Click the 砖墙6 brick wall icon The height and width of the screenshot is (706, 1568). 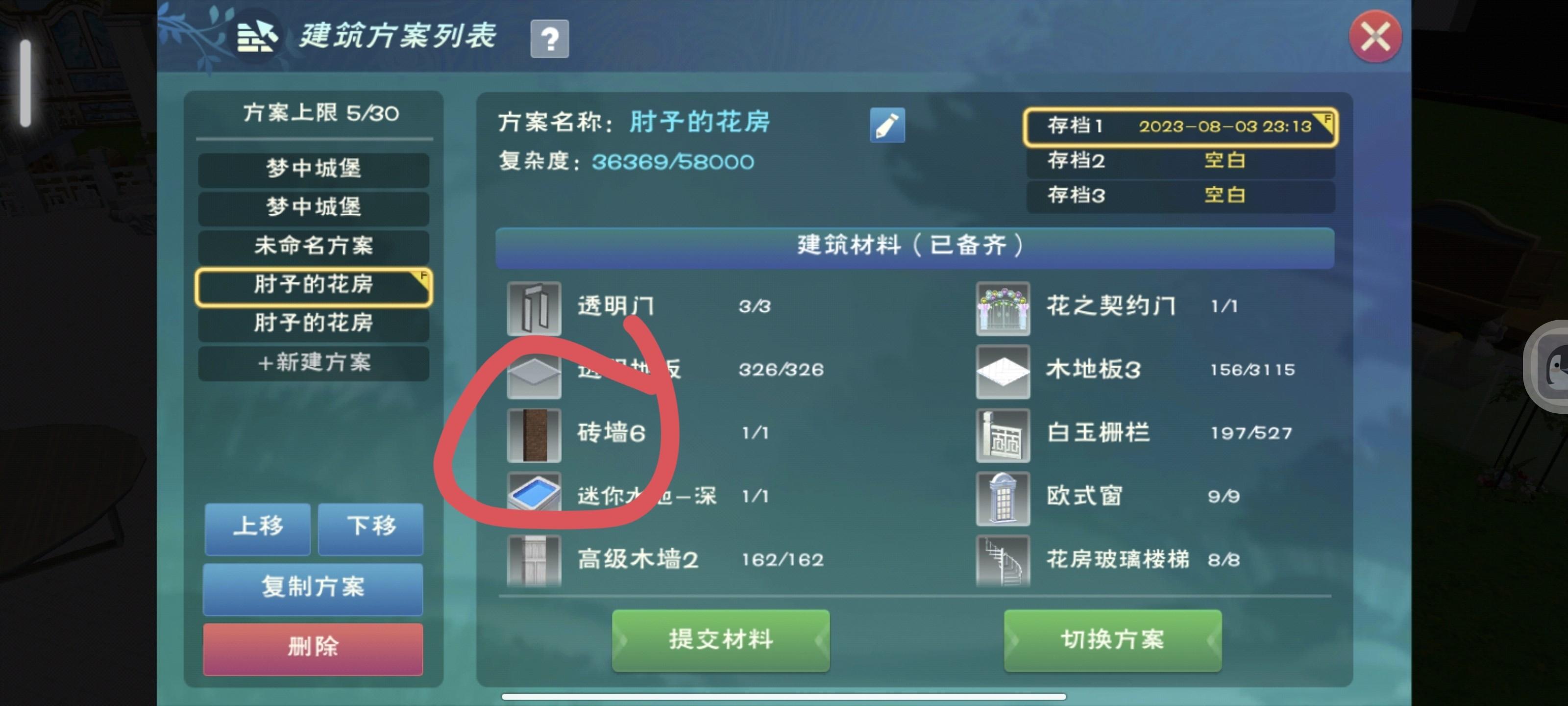(x=533, y=435)
